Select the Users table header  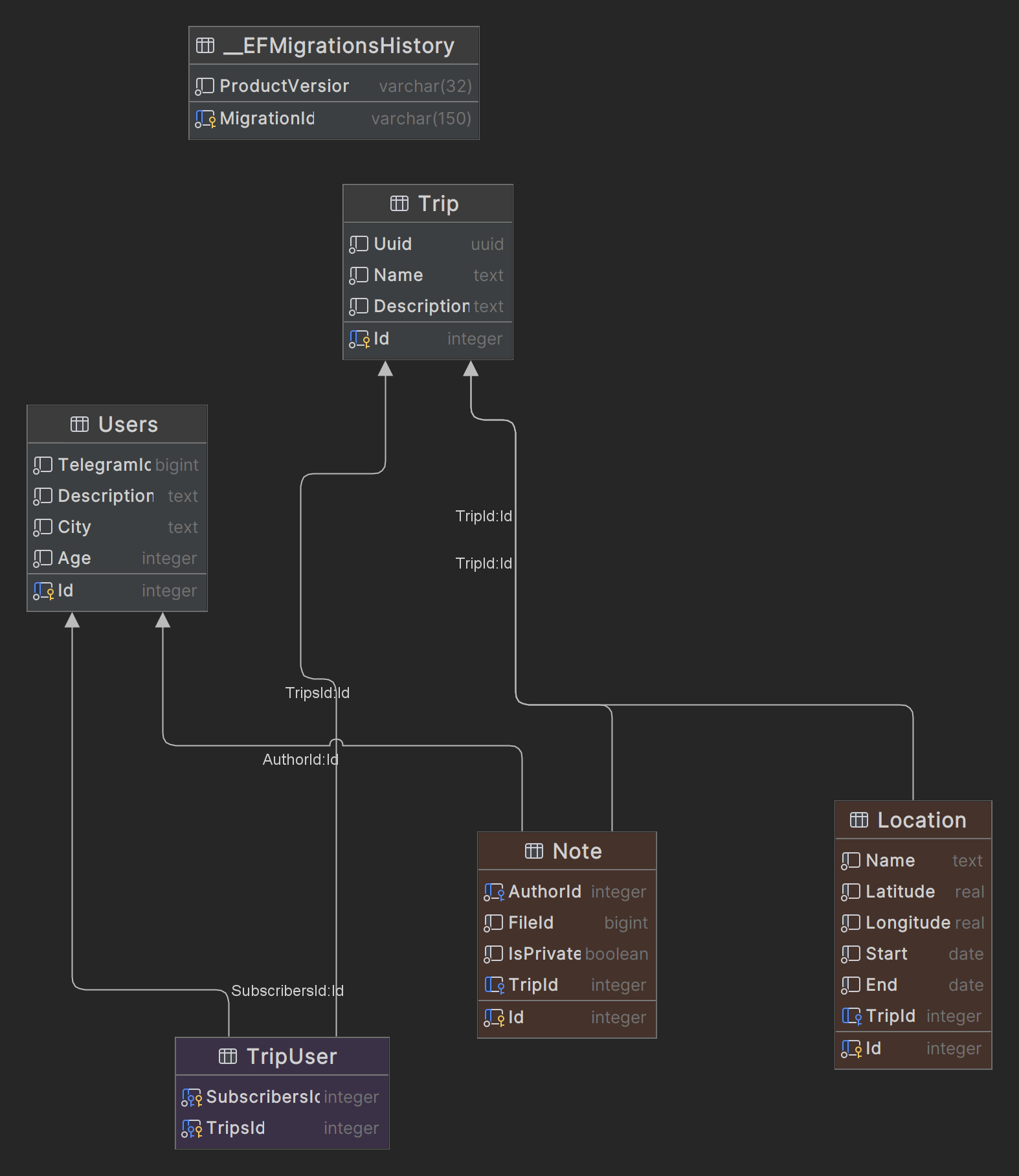117,424
